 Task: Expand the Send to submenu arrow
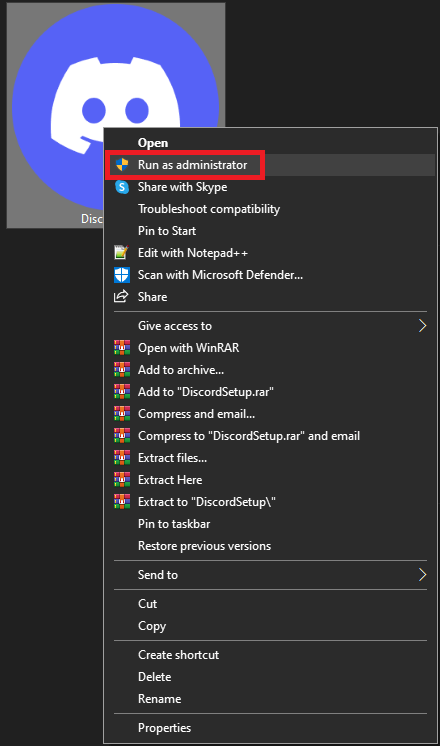coord(422,575)
